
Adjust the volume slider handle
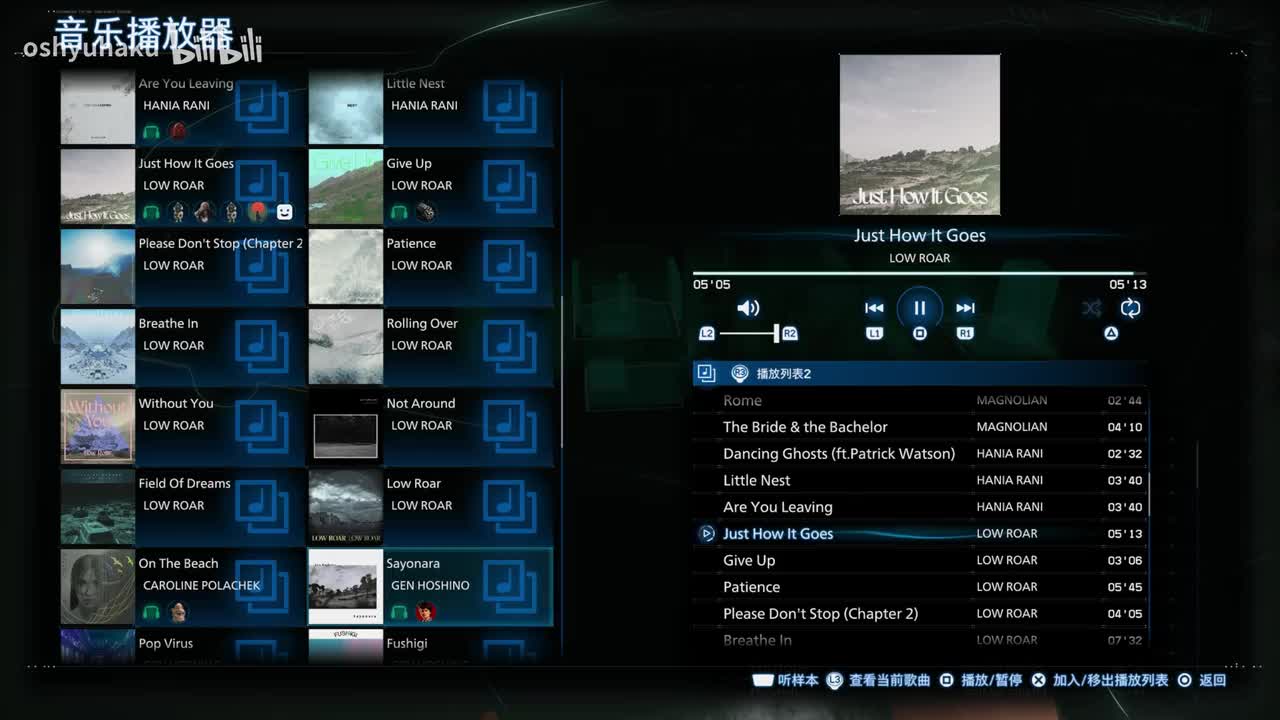(776, 333)
